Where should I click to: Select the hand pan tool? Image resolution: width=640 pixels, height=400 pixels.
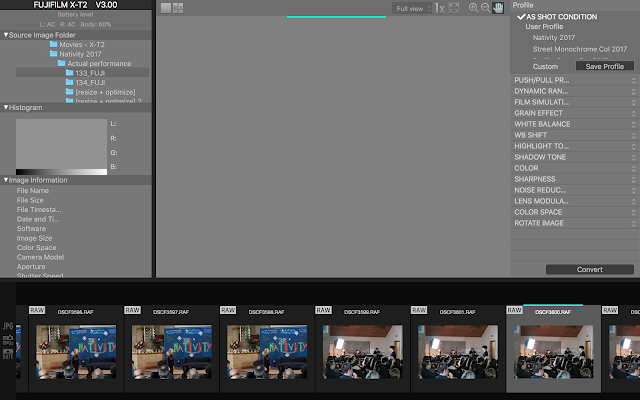tap(498, 8)
